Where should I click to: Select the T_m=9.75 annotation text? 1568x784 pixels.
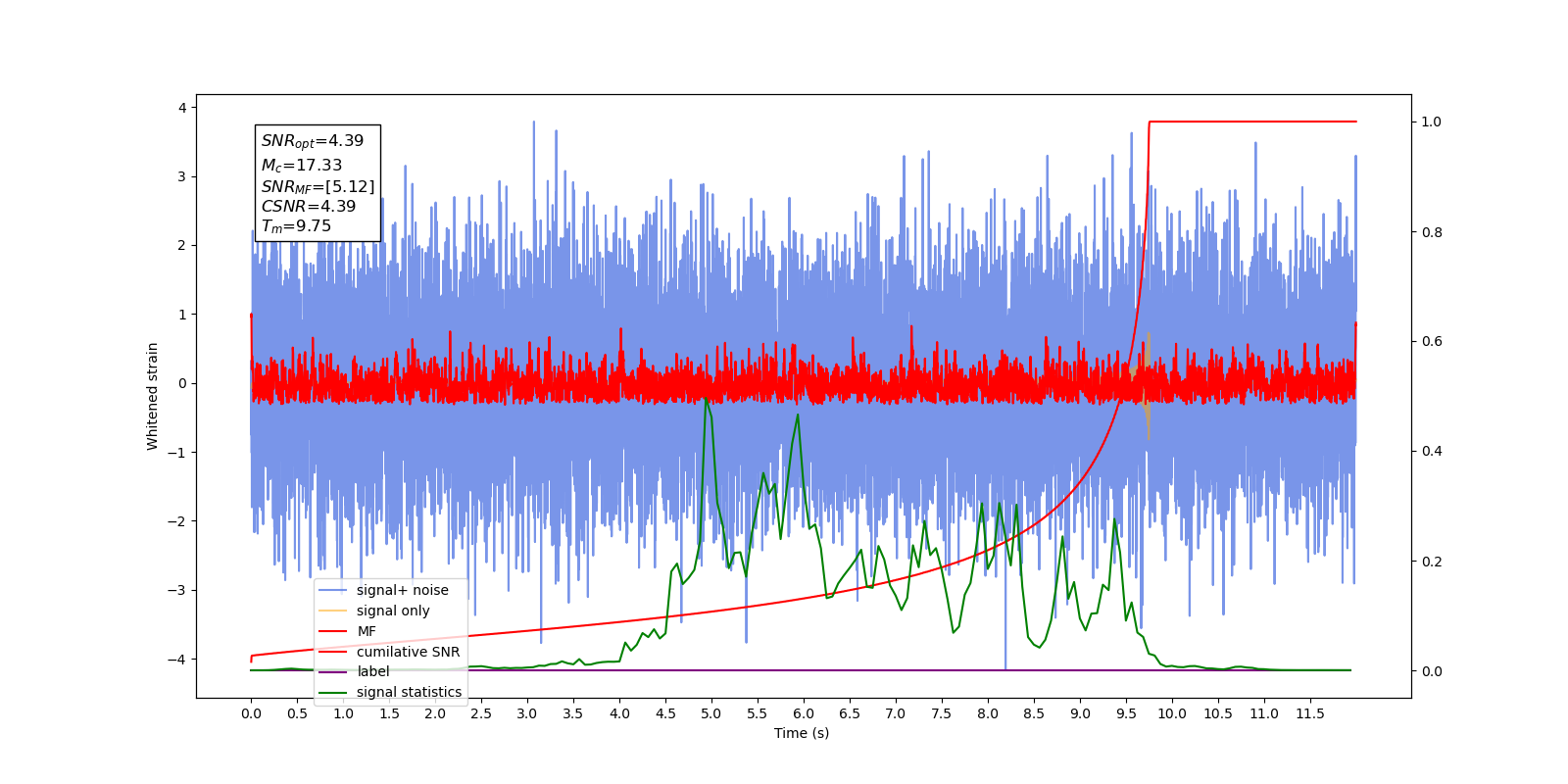click(296, 226)
